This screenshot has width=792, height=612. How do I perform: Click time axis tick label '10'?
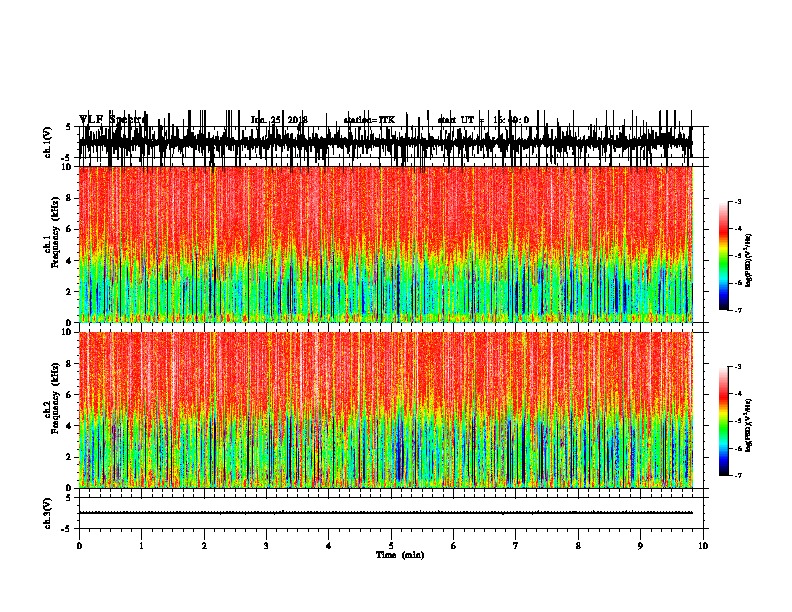tap(703, 546)
